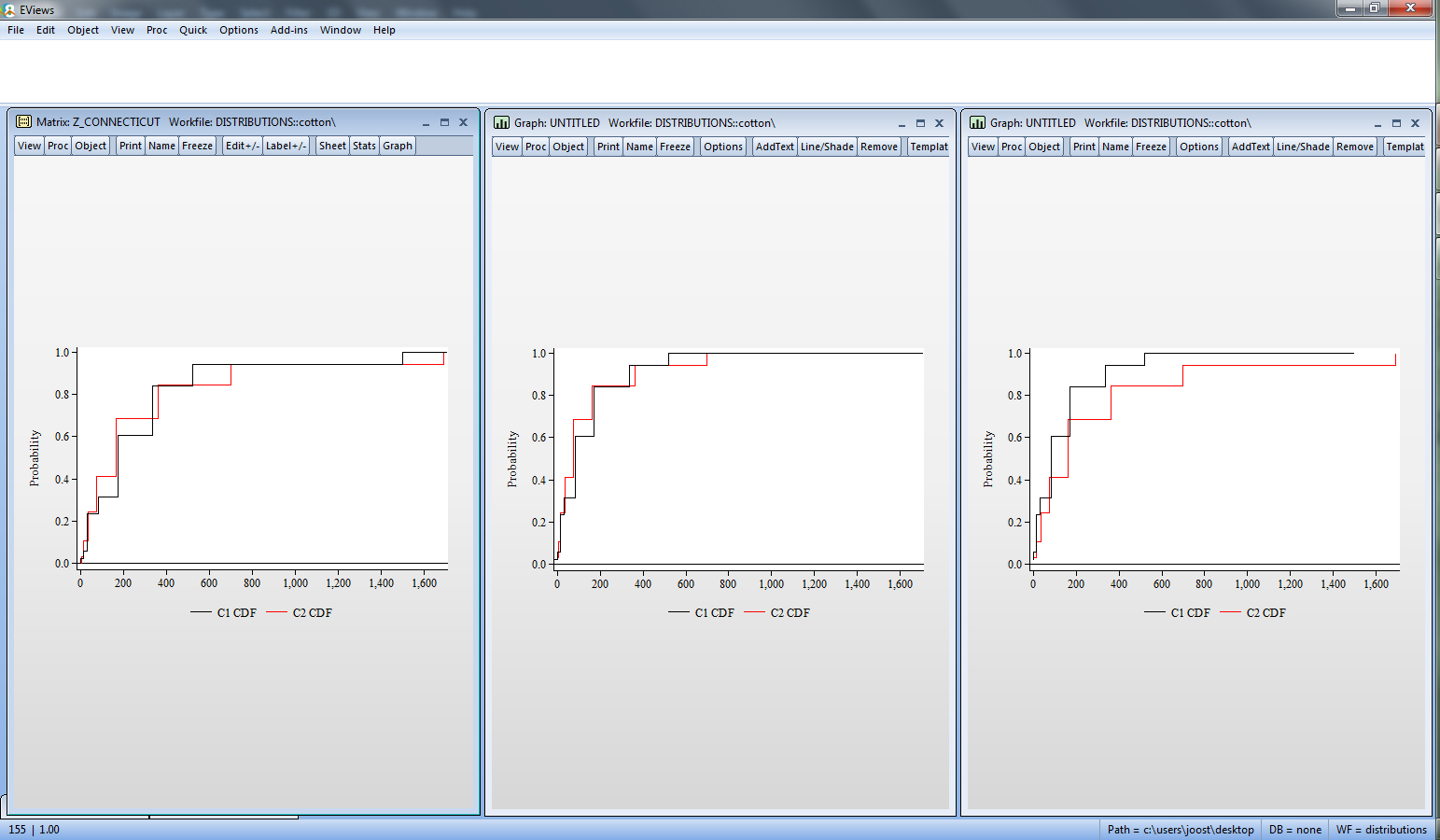Click Proc in the right Graph window
The image size is (1440, 840).
1012,147
